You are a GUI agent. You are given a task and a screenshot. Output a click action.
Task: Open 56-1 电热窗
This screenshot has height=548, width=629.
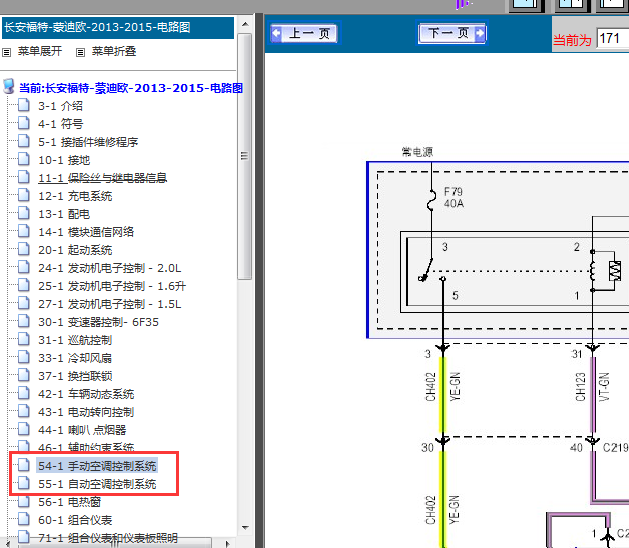click(69, 502)
